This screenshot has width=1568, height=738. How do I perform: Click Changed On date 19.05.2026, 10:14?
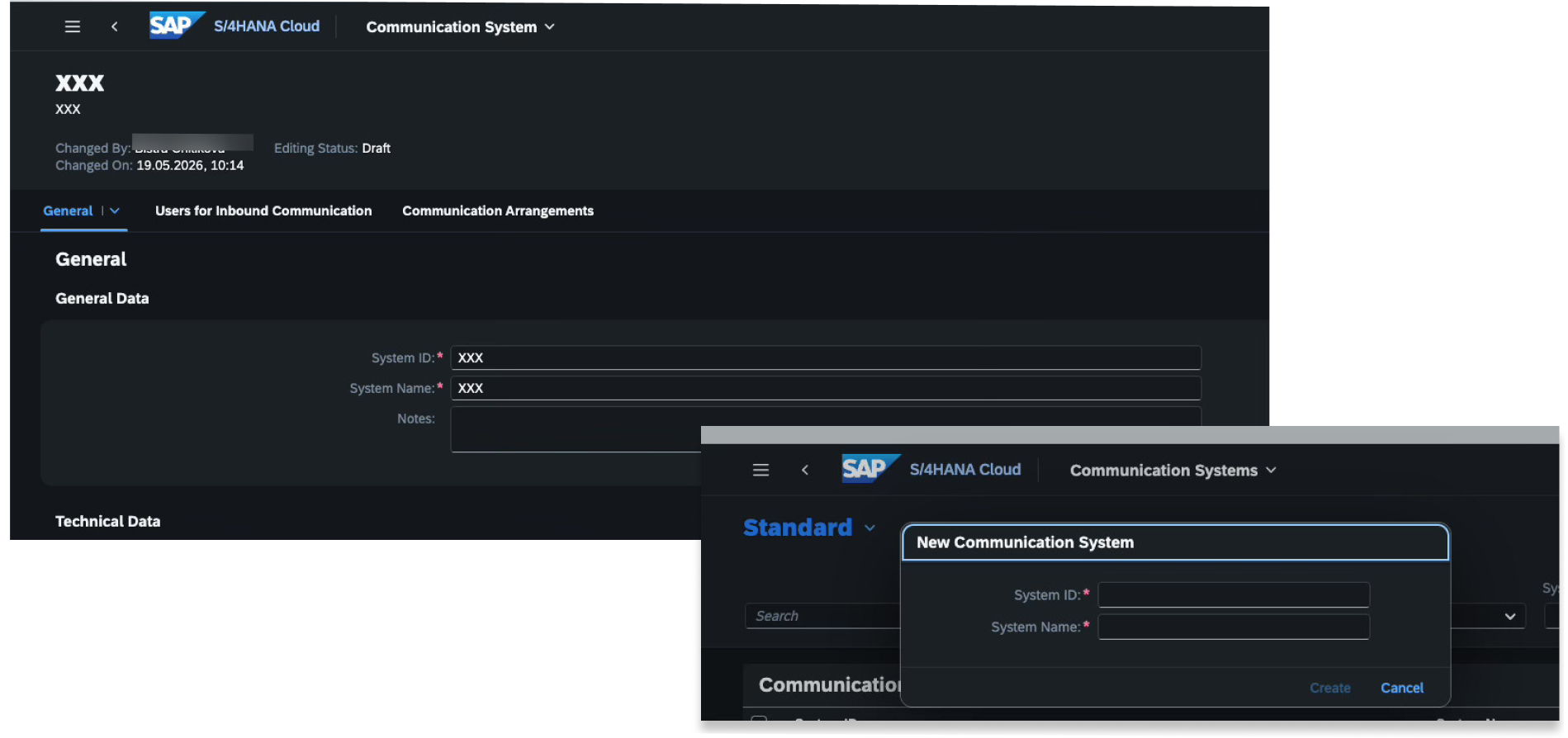[x=190, y=165]
